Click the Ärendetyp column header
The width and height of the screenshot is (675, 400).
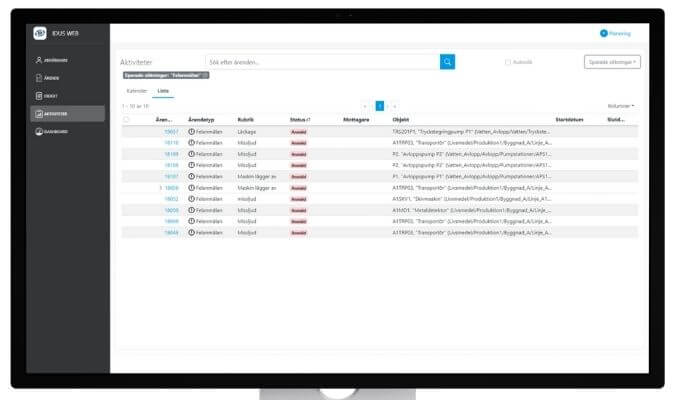coord(201,120)
